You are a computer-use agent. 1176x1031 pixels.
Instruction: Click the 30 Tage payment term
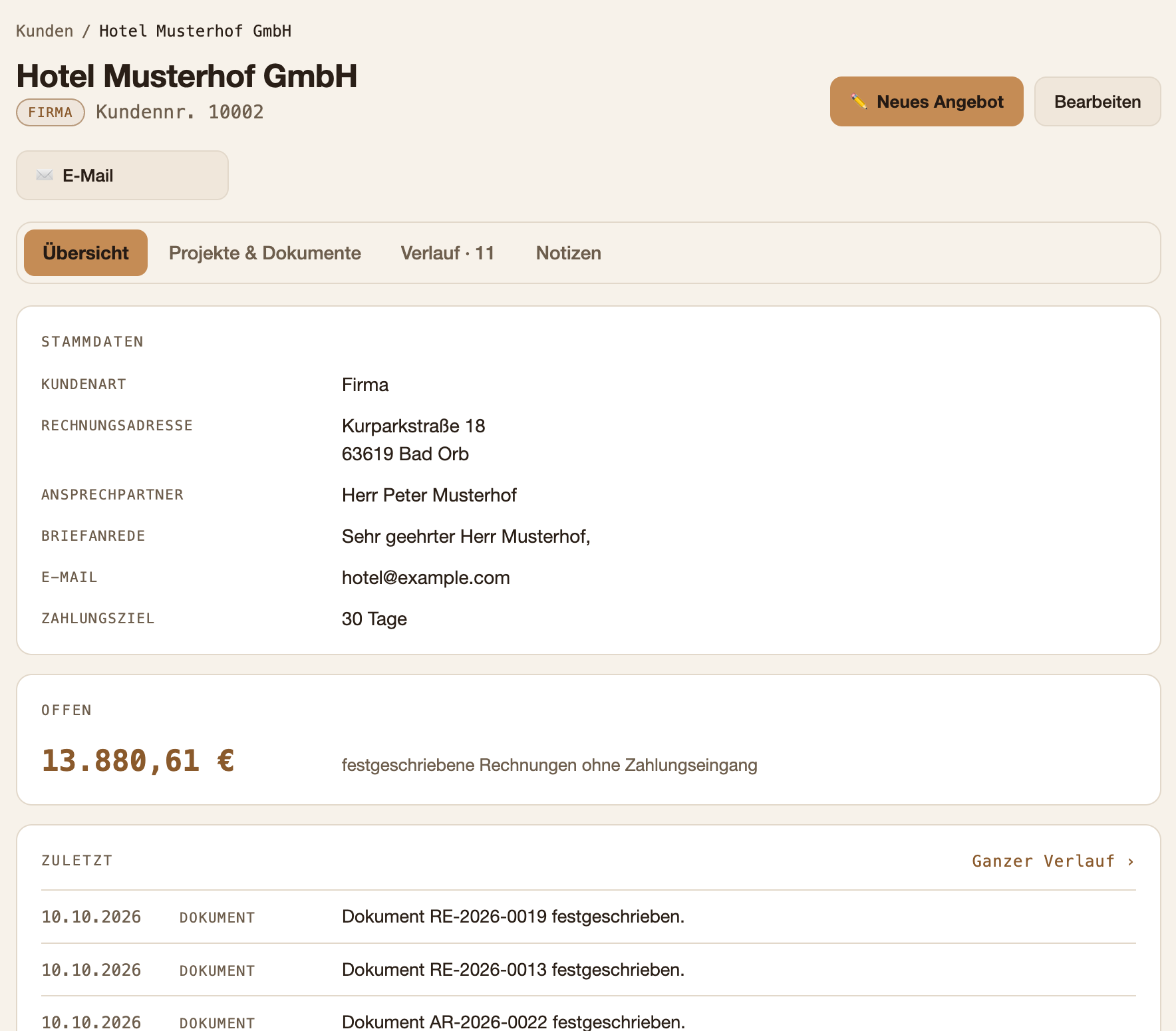pyautogui.click(x=374, y=619)
